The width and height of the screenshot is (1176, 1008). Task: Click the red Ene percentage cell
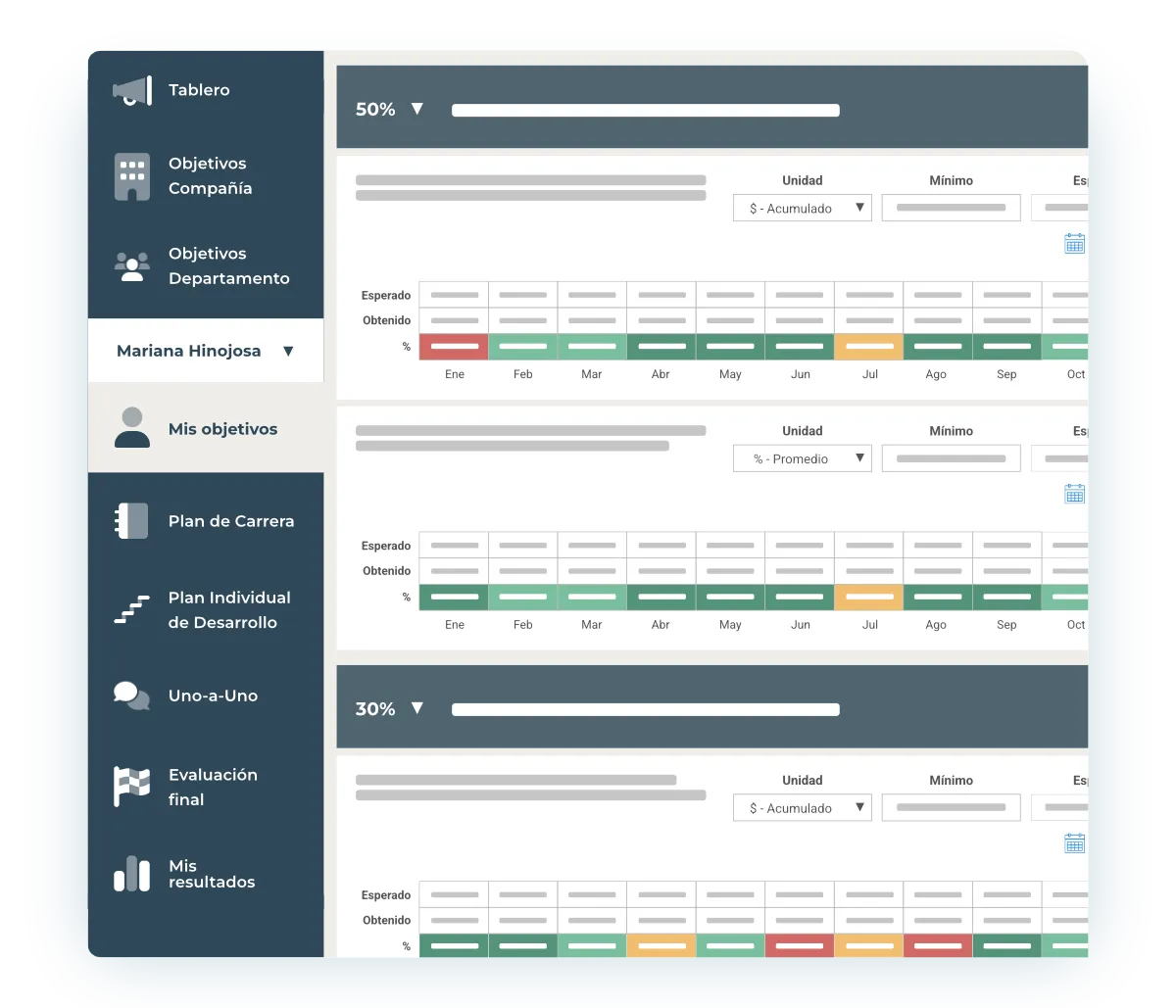coord(454,347)
